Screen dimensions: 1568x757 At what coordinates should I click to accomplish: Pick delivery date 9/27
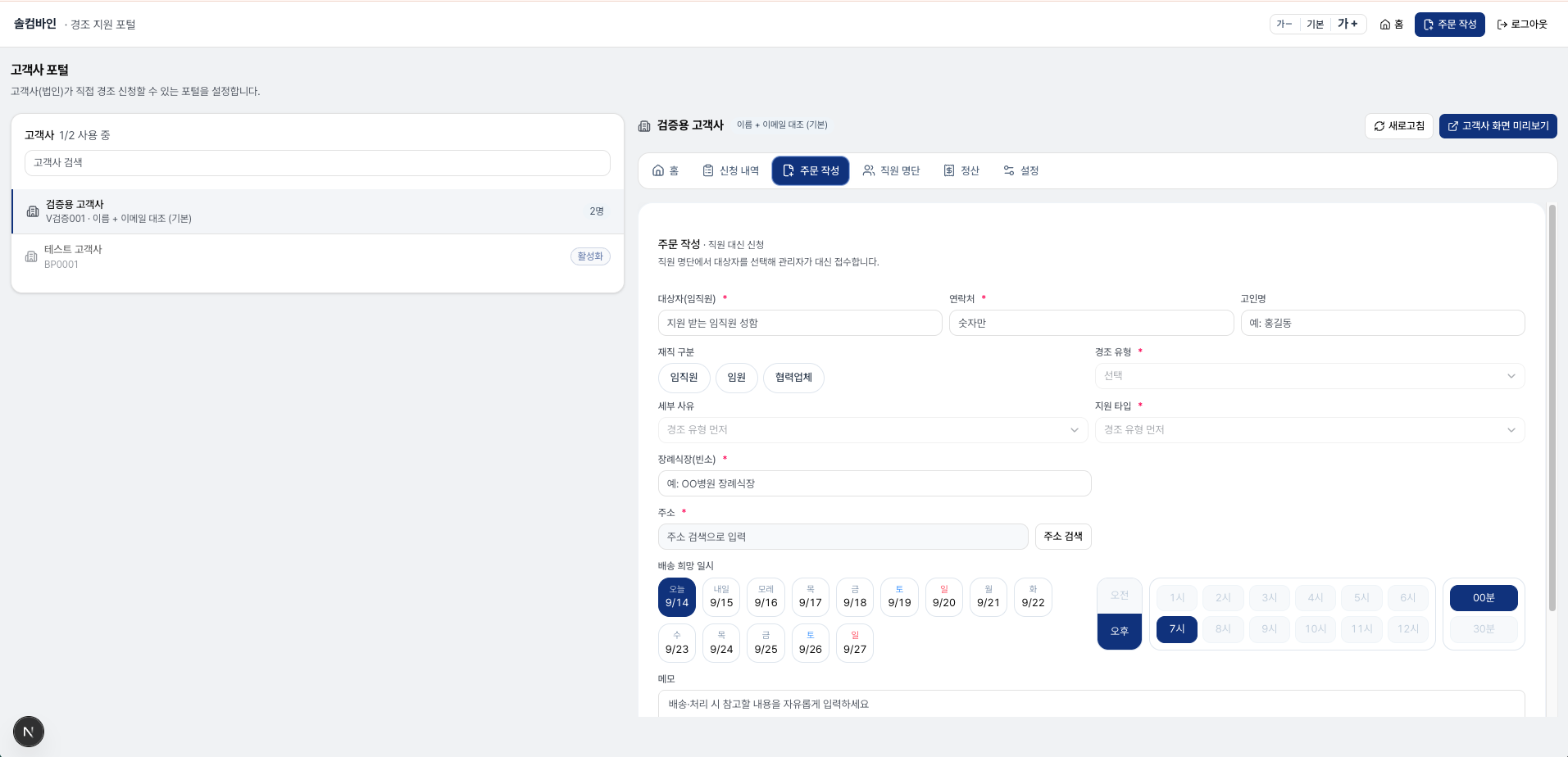click(855, 643)
